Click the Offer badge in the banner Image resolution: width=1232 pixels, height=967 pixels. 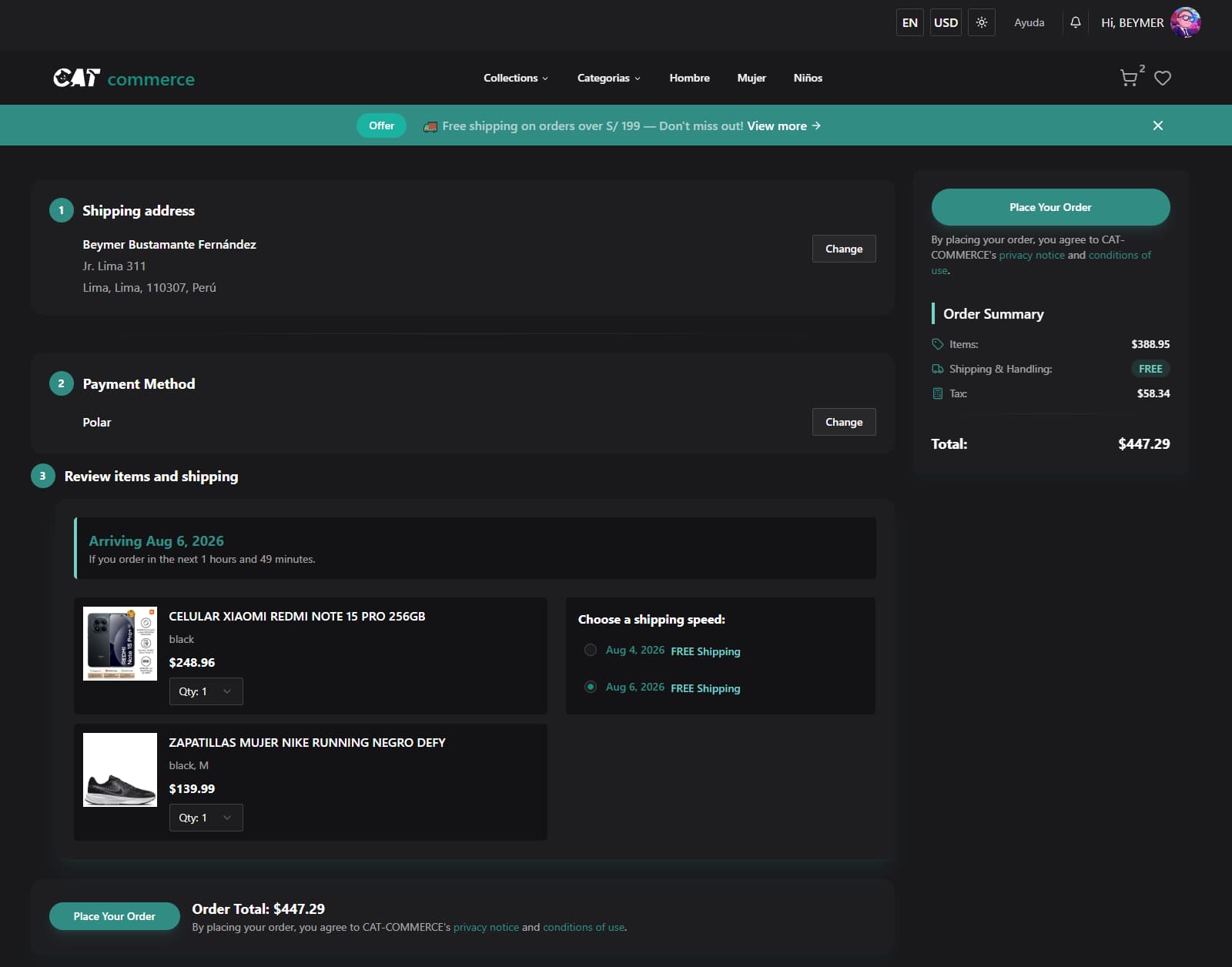point(381,125)
